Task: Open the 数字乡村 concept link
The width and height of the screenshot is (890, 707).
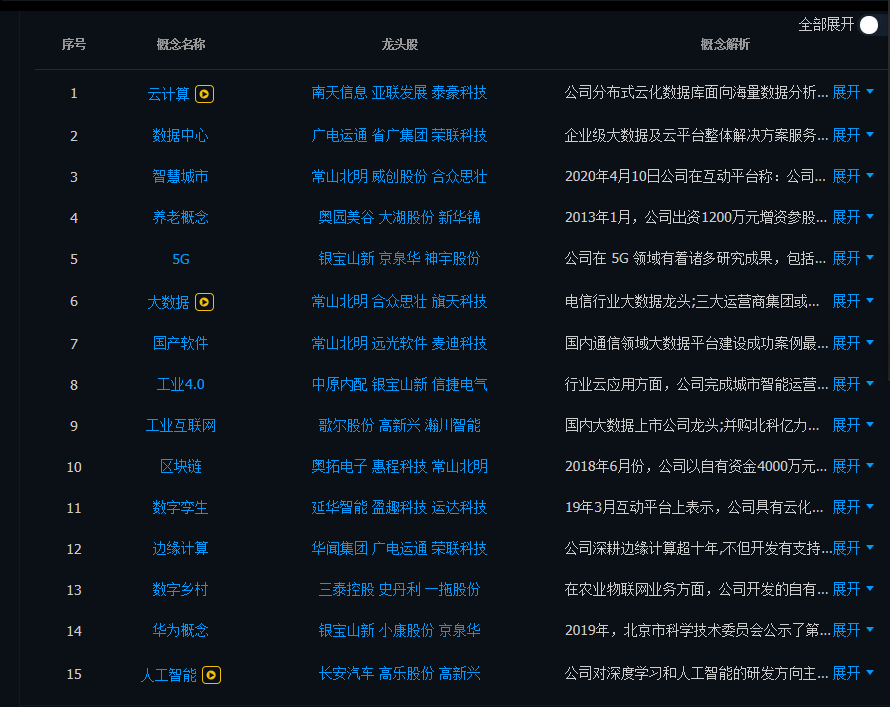Action: click(180, 590)
